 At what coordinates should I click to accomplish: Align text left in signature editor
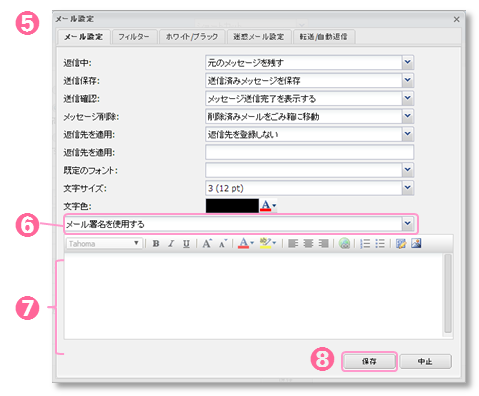point(293,244)
